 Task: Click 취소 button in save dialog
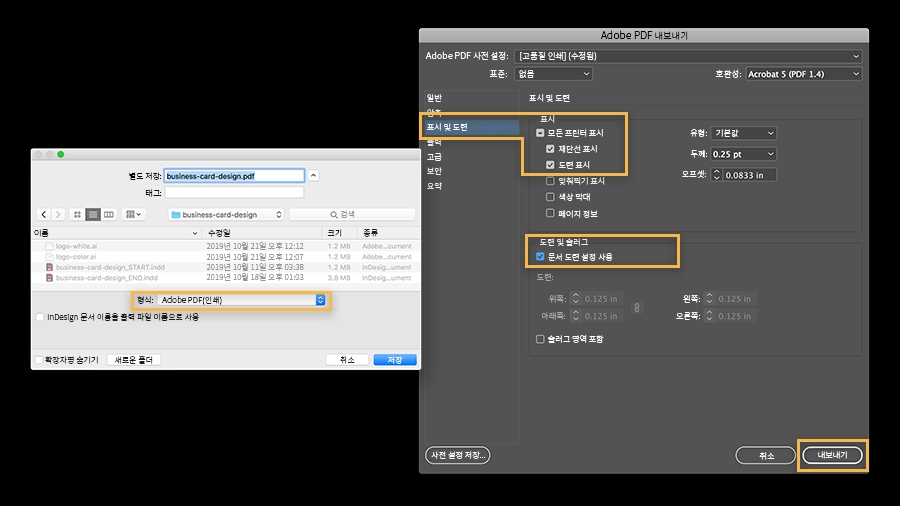(x=347, y=360)
